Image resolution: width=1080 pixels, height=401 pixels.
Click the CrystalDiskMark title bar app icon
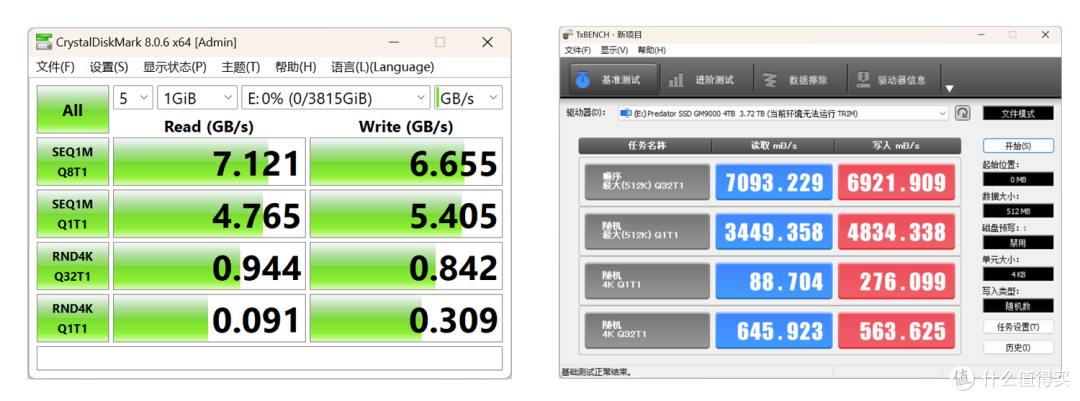point(44,42)
